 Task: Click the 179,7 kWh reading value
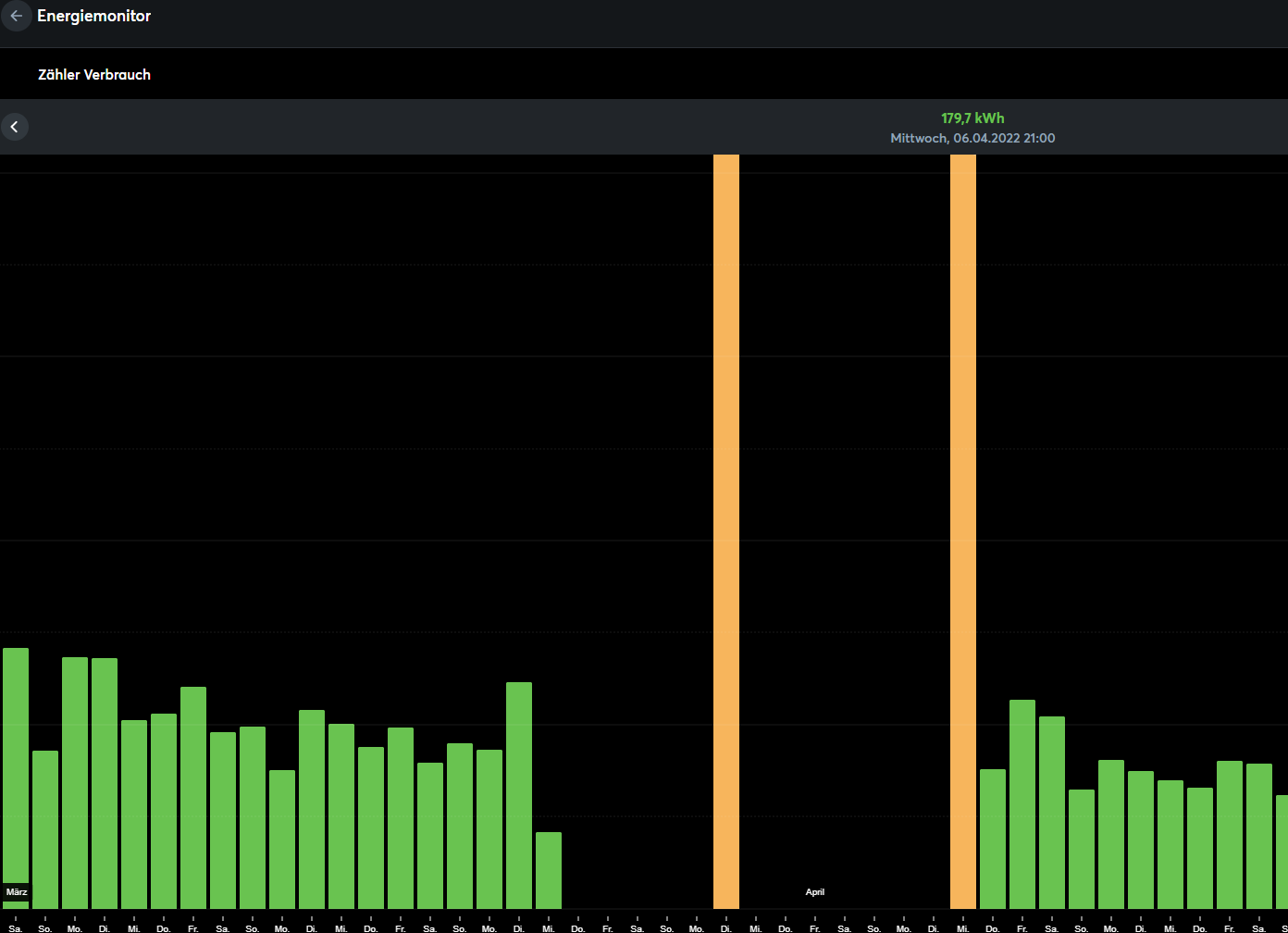(x=972, y=118)
